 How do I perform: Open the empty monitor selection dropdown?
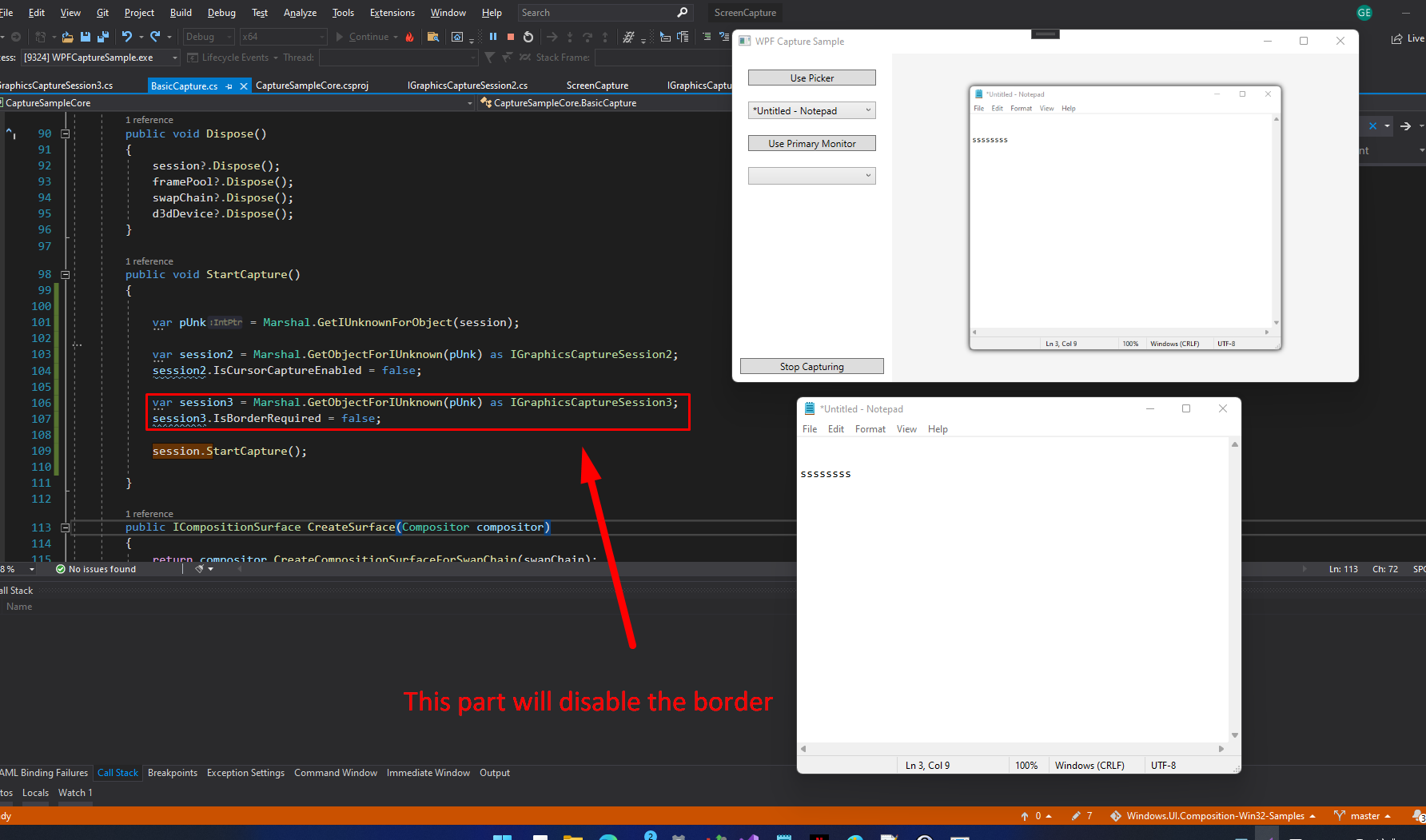[812, 176]
